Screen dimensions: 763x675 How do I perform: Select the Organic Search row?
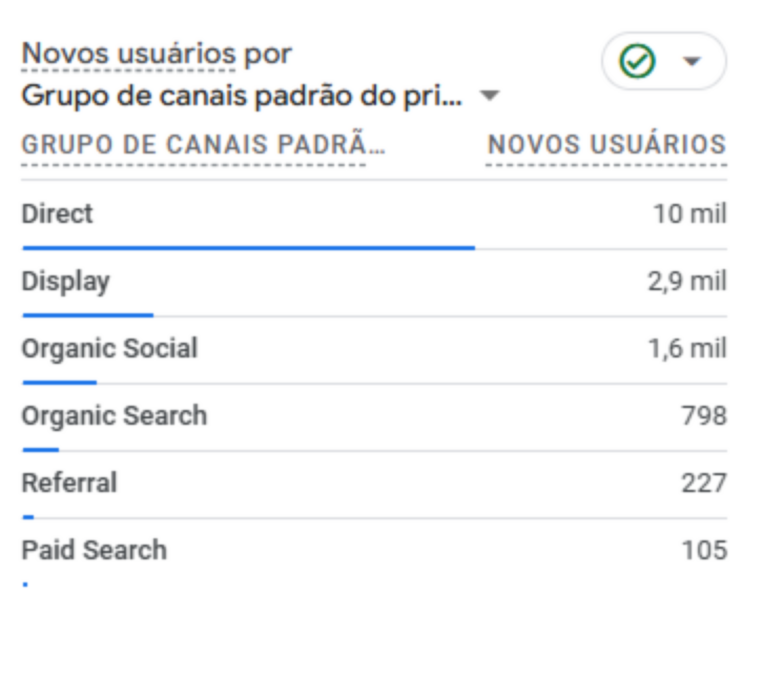coord(114,416)
